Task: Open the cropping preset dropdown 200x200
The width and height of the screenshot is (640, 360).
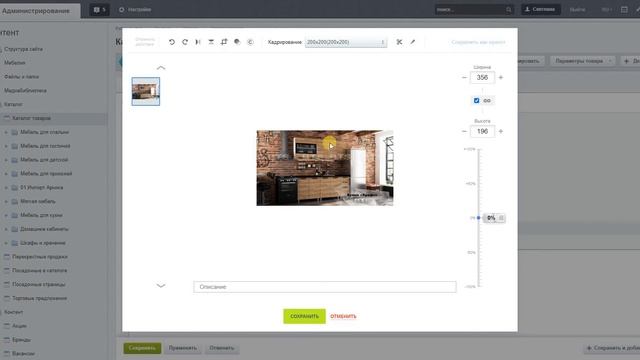Action: 346,42
